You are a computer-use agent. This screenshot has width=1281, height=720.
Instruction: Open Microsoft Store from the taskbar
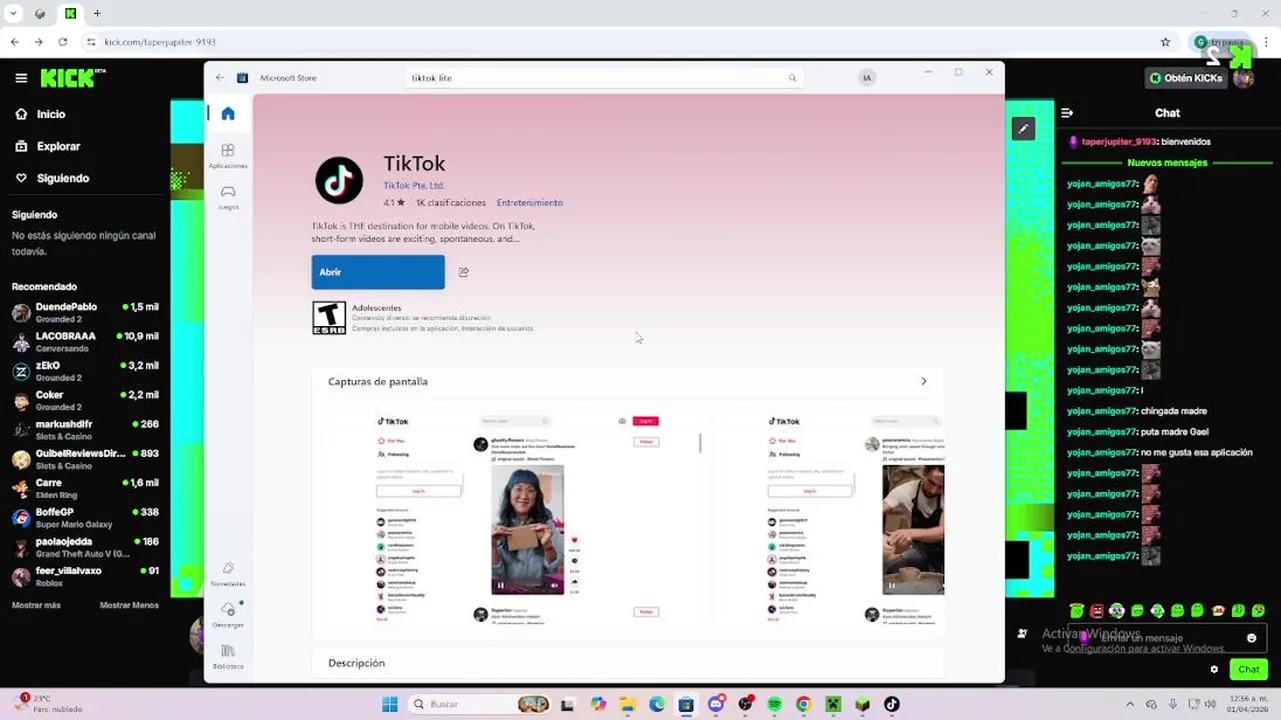point(686,704)
